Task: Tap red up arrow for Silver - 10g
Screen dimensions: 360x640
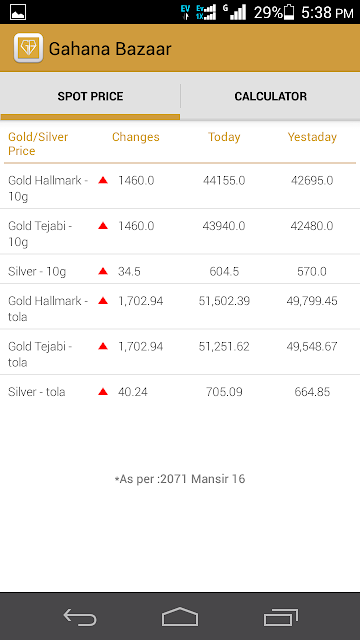Action: [103, 271]
